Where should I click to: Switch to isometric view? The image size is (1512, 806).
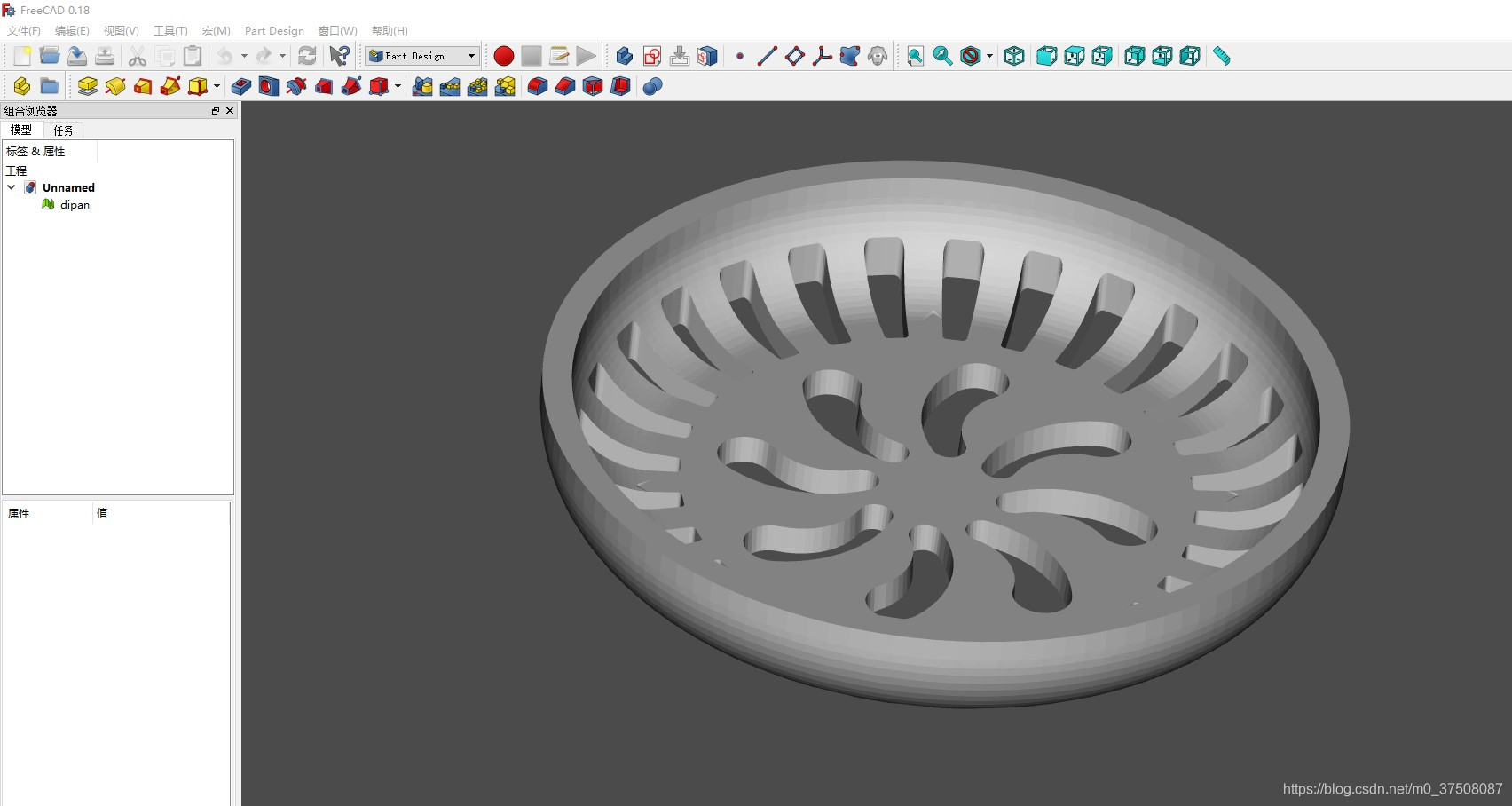[x=1014, y=56]
